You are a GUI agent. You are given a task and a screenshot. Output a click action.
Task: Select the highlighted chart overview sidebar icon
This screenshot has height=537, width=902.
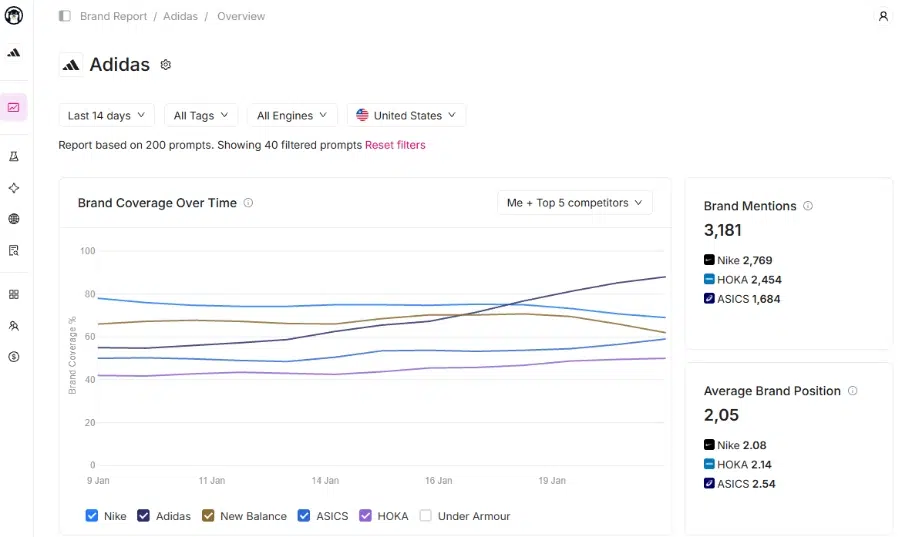tap(14, 108)
